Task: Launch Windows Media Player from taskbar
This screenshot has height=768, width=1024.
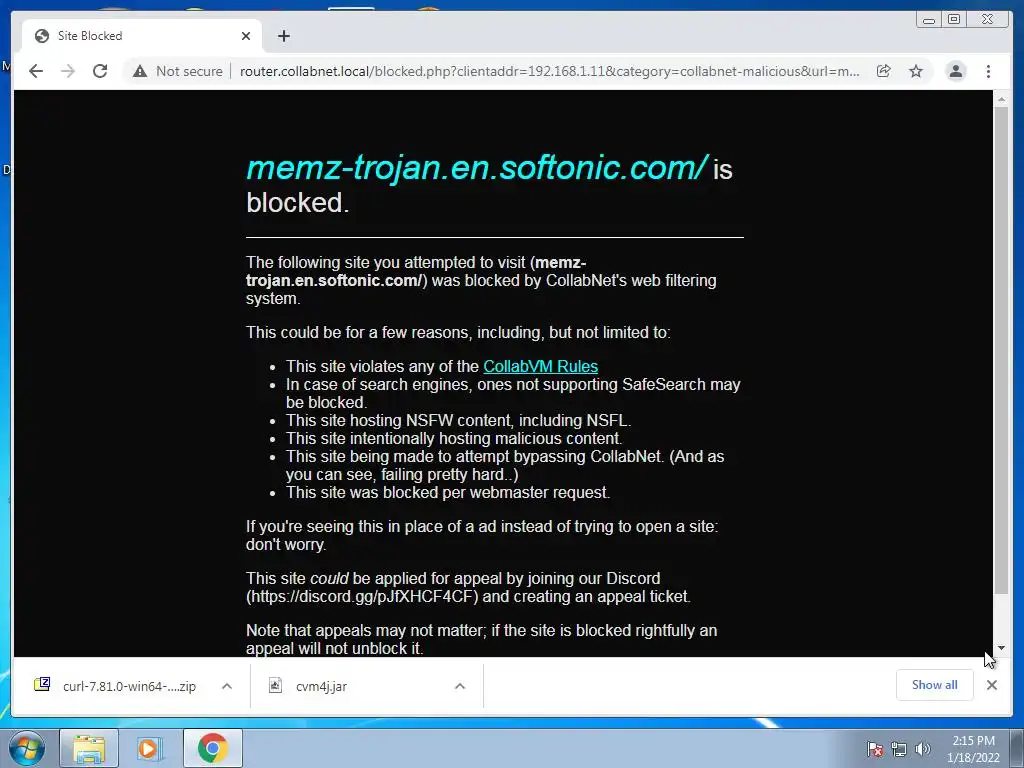Action: [149, 748]
